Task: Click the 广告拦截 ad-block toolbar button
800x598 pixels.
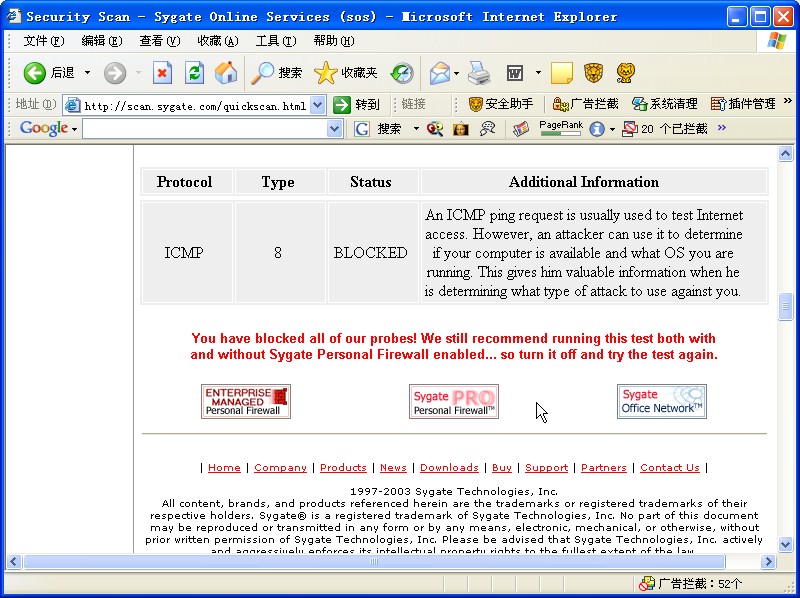Action: pyautogui.click(x=585, y=104)
